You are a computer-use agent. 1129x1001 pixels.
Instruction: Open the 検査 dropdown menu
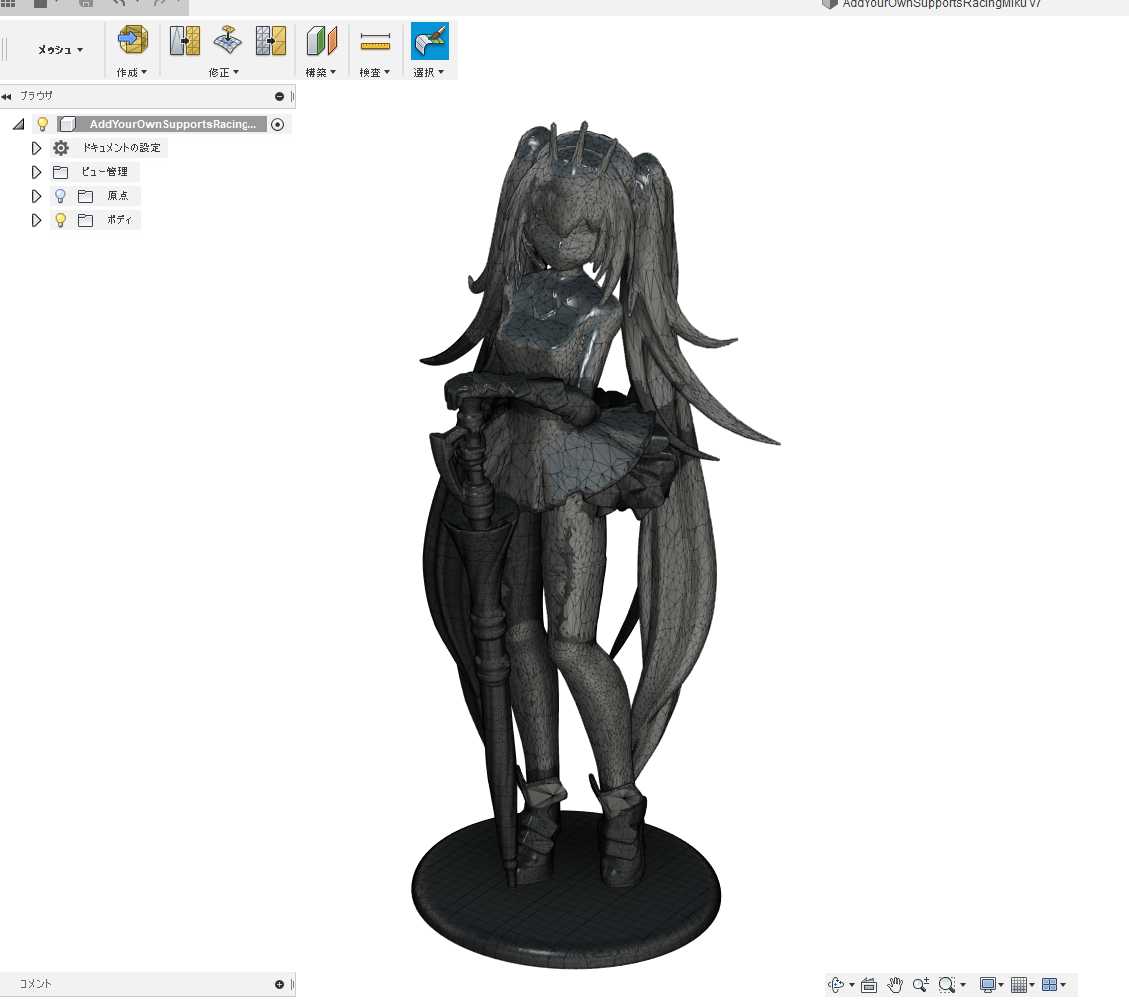(374, 72)
